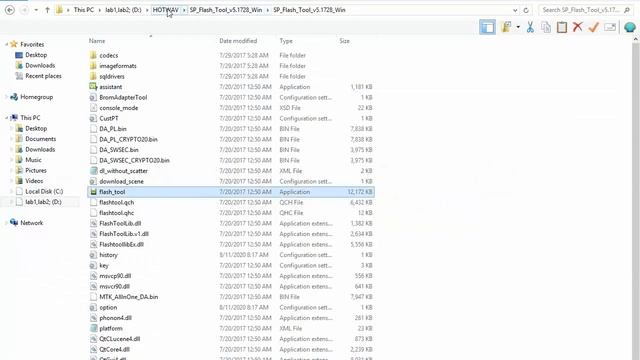Image resolution: width=640 pixels, height=360 pixels.
Task: Click the Cut scissors icon
Action: pyautogui.click(x=530, y=27)
